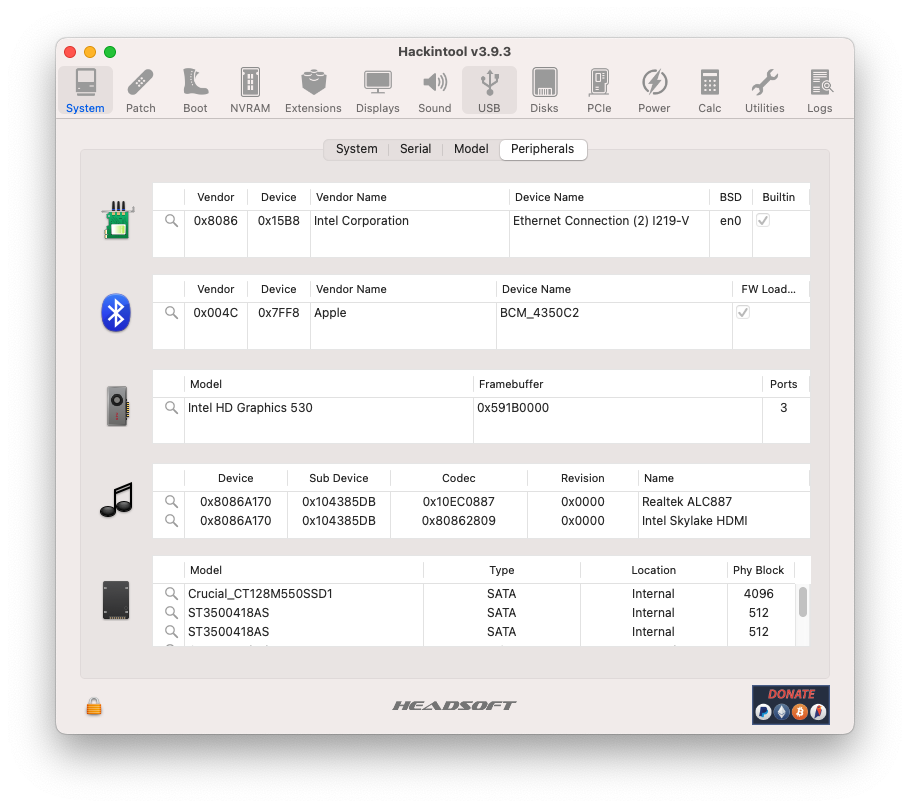Click the magnifier beside Realtek ALC887
Viewport: 910px width, 808px height.
tap(170, 502)
